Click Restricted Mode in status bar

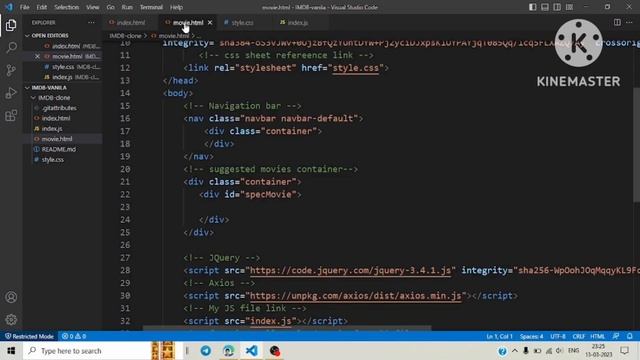(x=29, y=336)
